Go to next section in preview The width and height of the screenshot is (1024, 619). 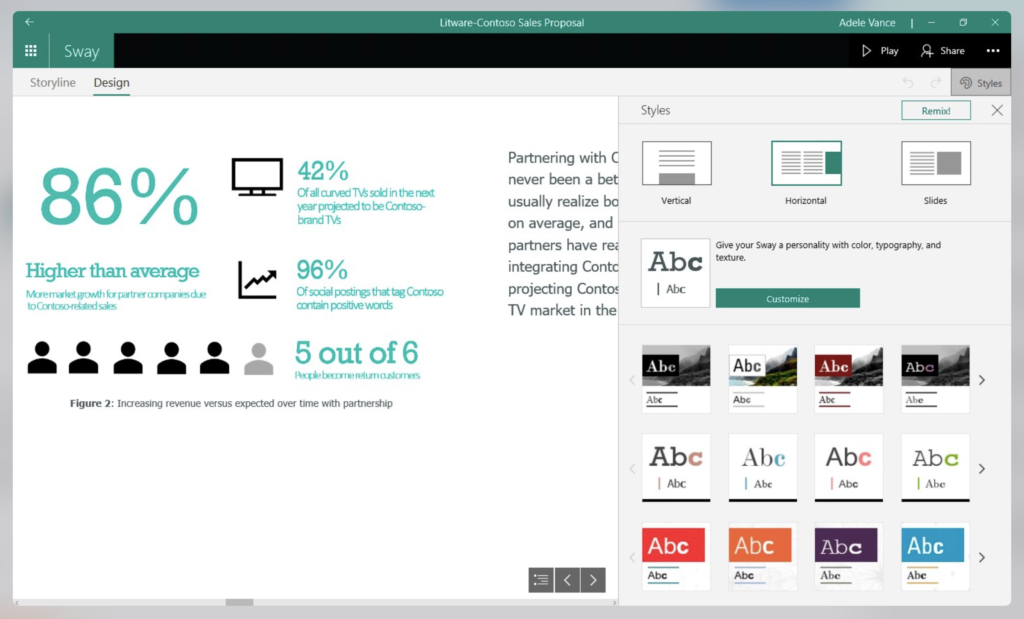click(x=593, y=580)
